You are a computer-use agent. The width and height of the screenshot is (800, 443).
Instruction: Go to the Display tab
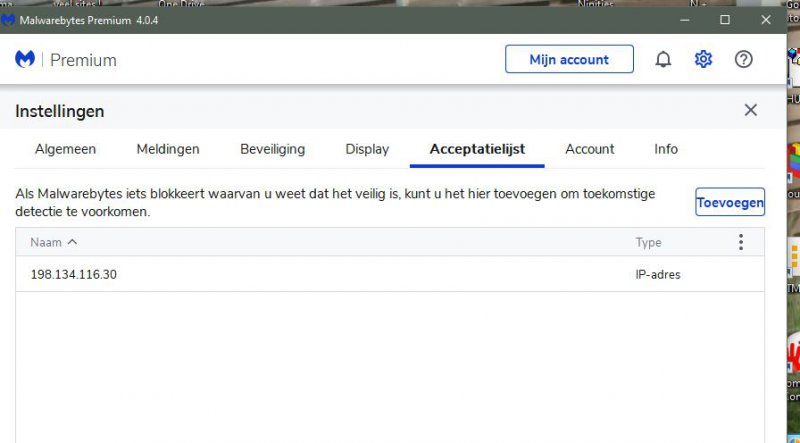click(367, 149)
